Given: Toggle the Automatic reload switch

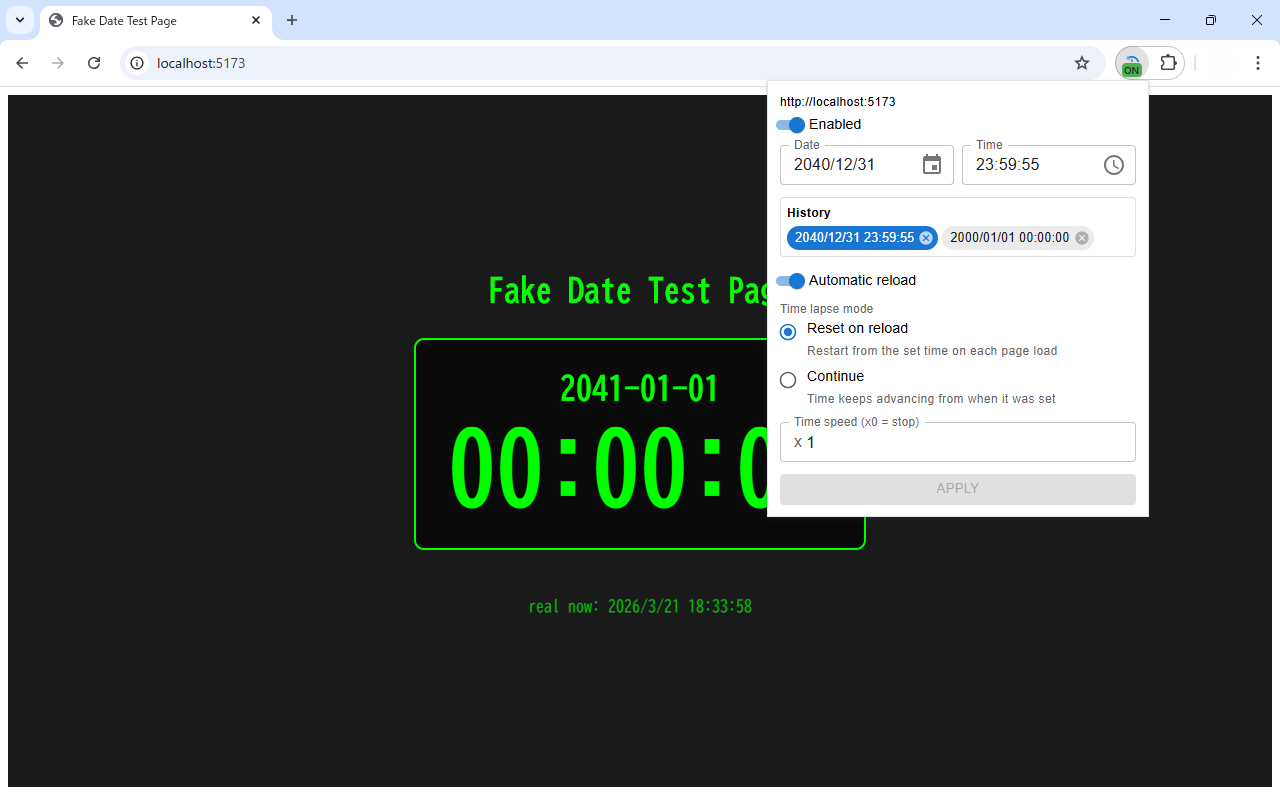Looking at the screenshot, I should click(790, 281).
